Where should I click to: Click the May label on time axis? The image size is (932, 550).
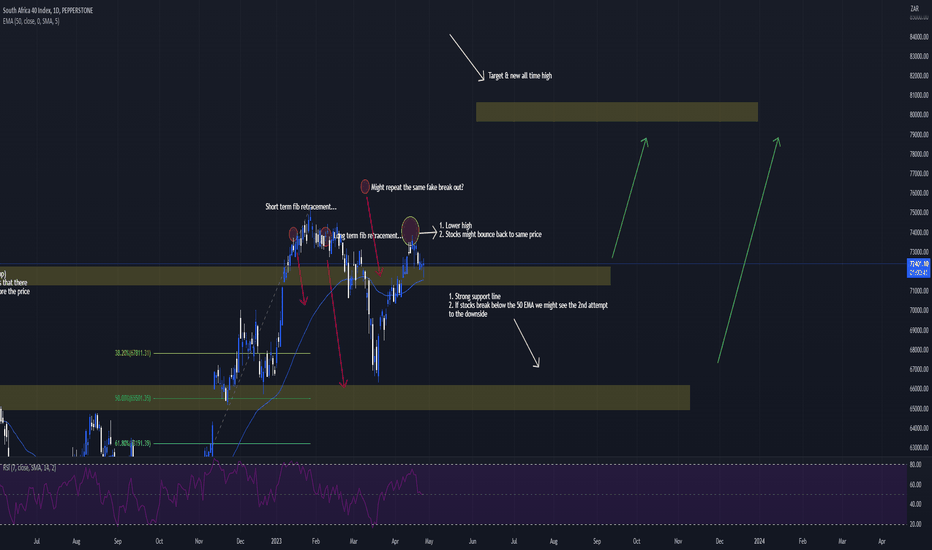click(x=429, y=542)
